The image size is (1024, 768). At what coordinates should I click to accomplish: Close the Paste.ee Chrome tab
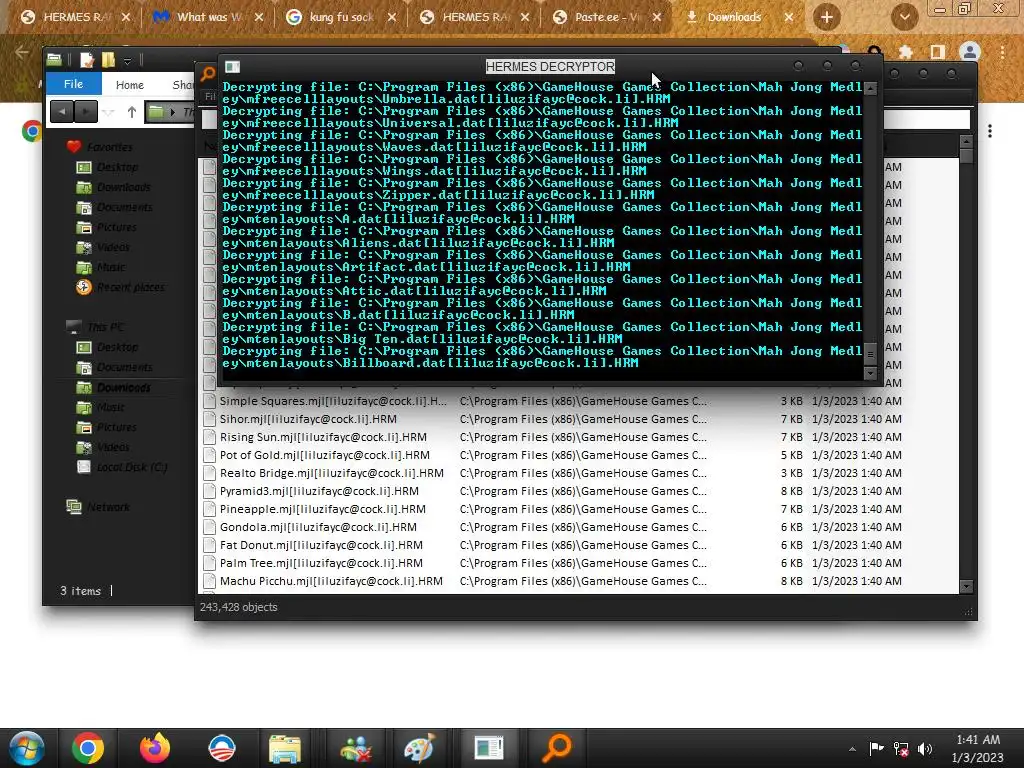(x=656, y=18)
